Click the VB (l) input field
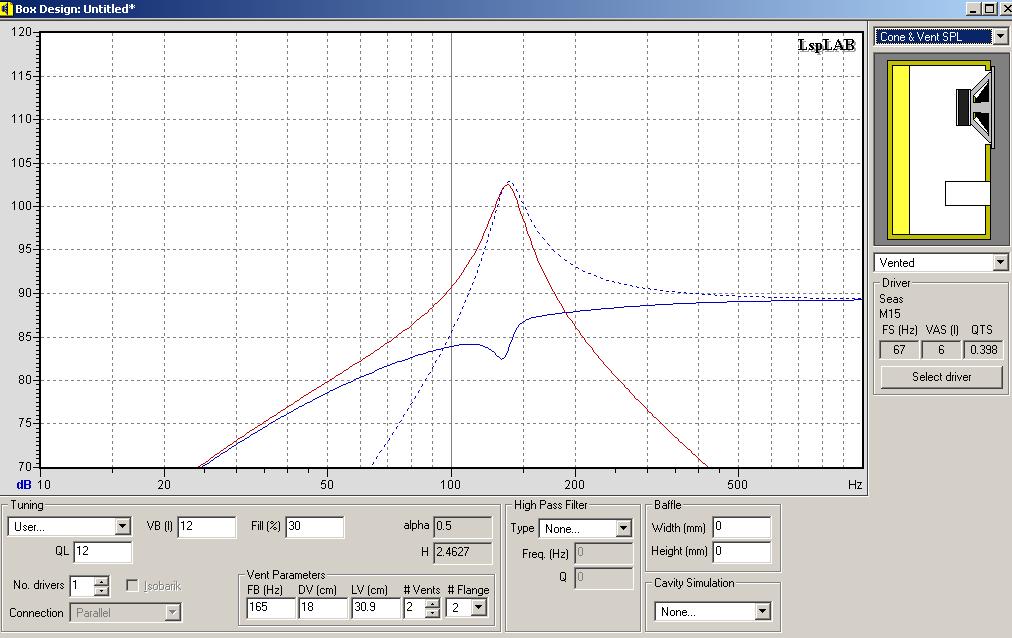The width and height of the screenshot is (1012, 638). tap(206, 526)
